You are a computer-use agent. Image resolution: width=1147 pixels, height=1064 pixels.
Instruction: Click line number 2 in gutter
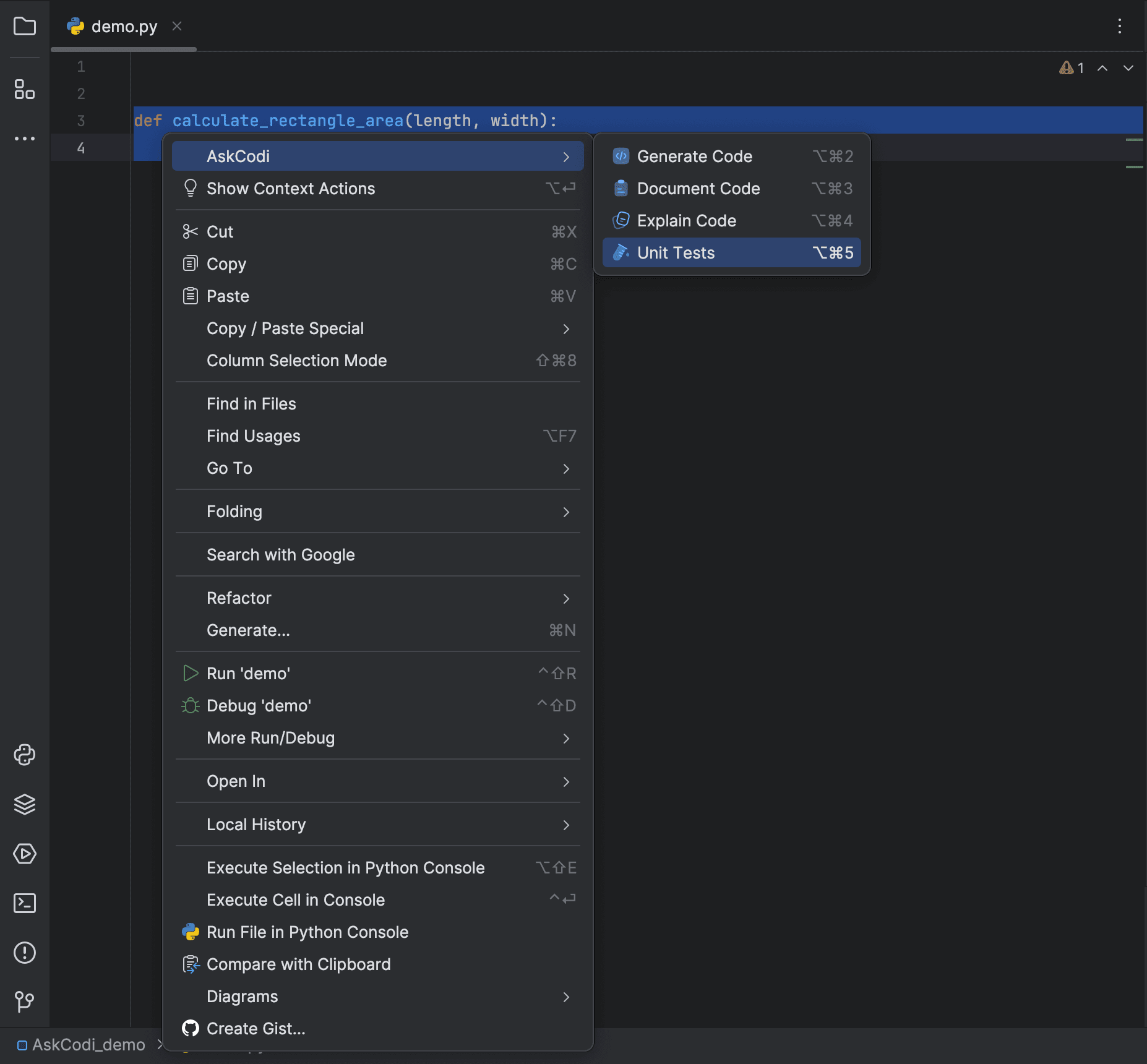coord(81,94)
